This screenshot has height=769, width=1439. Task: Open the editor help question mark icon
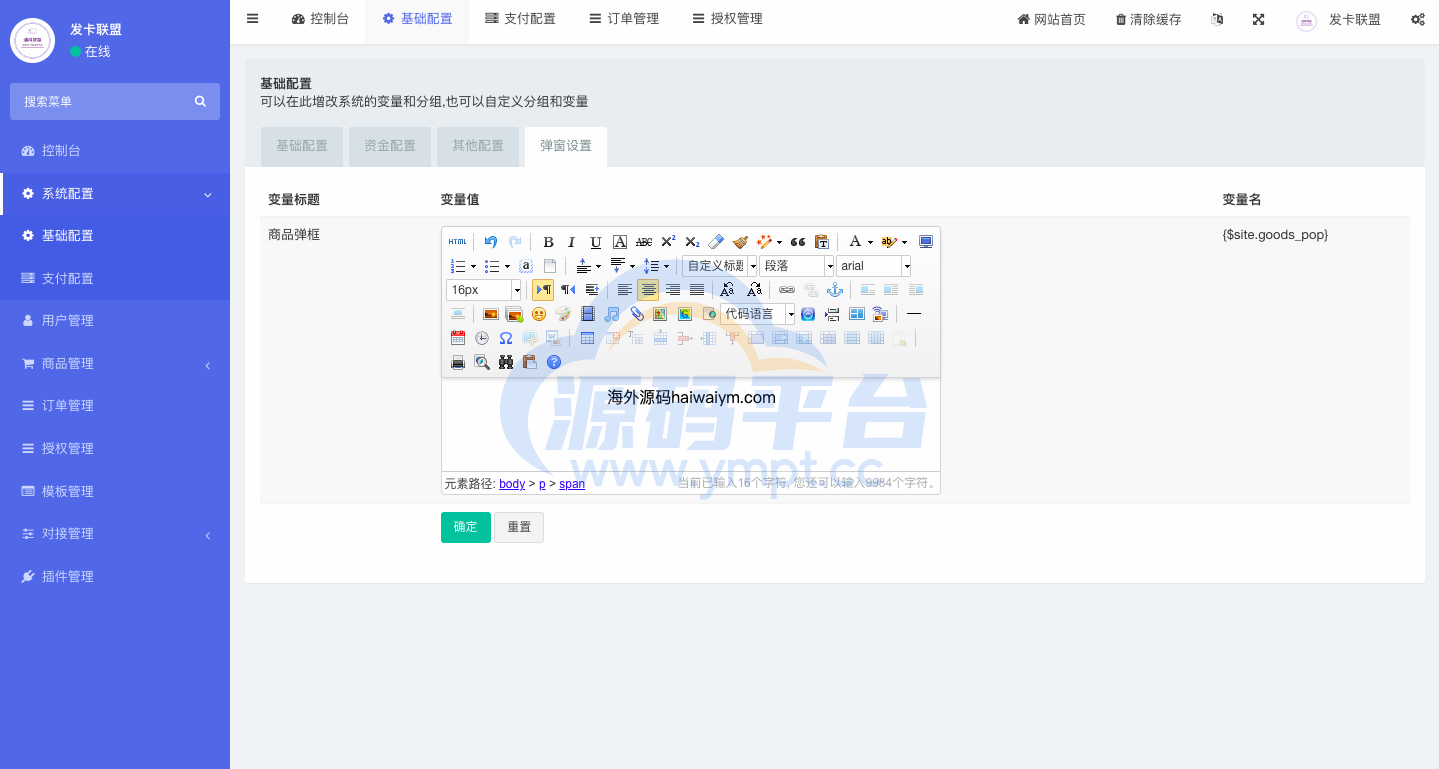click(554, 362)
